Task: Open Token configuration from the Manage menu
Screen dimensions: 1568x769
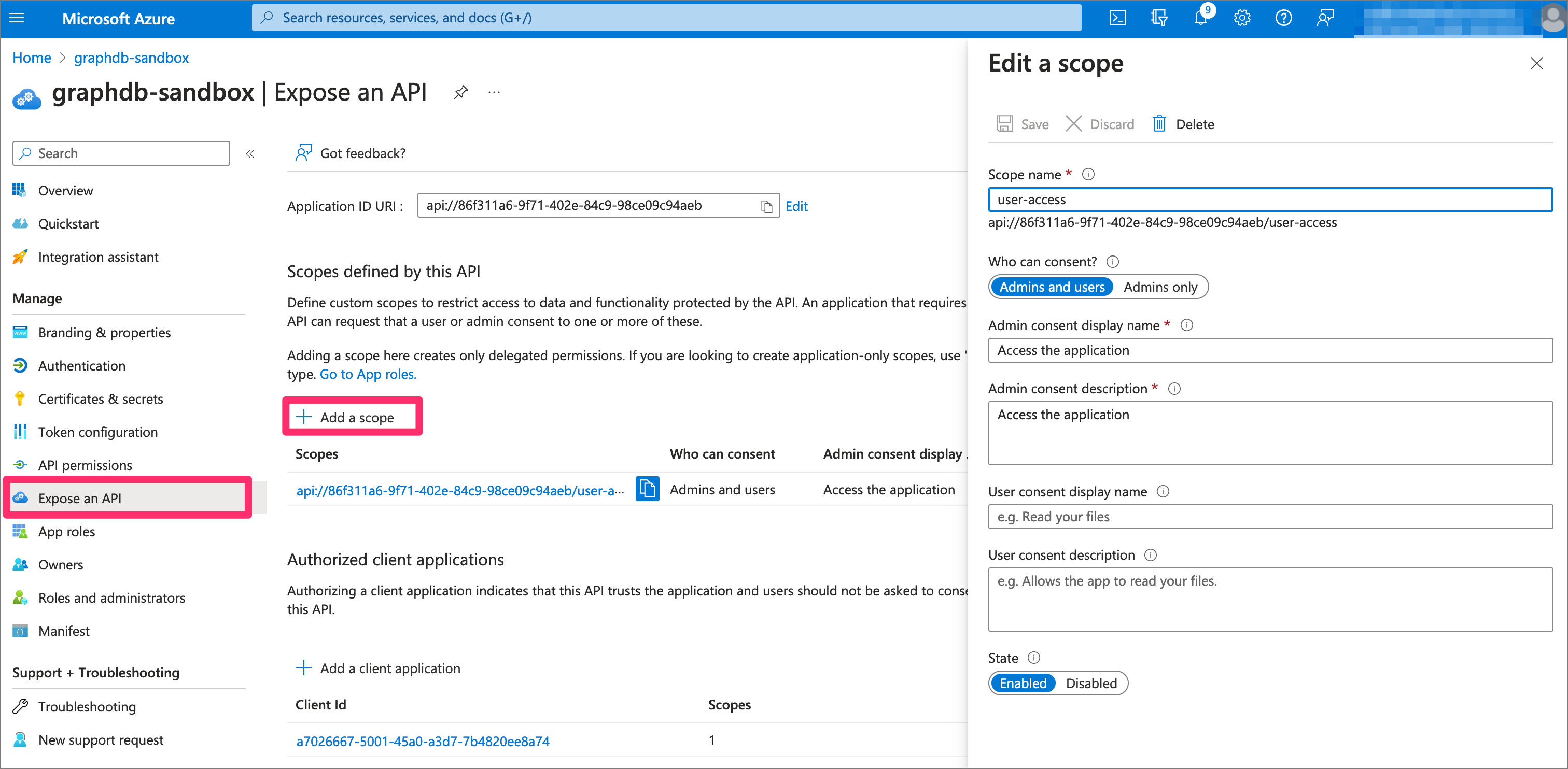Action: point(97,432)
